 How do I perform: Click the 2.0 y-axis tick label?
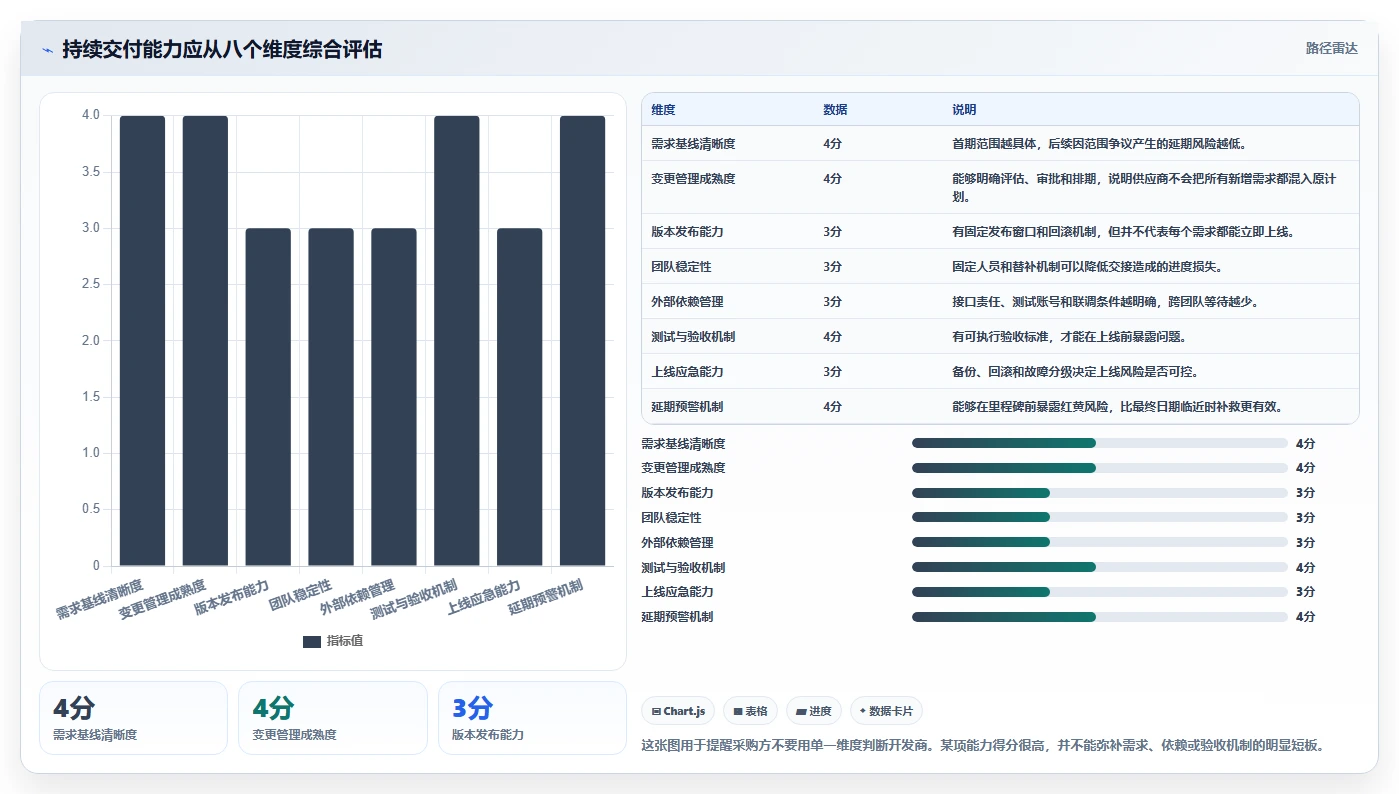coord(90,341)
